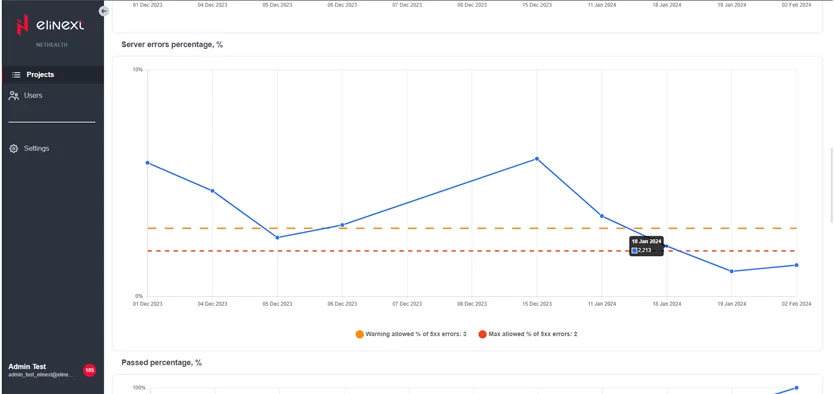
Task: Click the 05 Dec 2023 data point
Action: click(277, 238)
